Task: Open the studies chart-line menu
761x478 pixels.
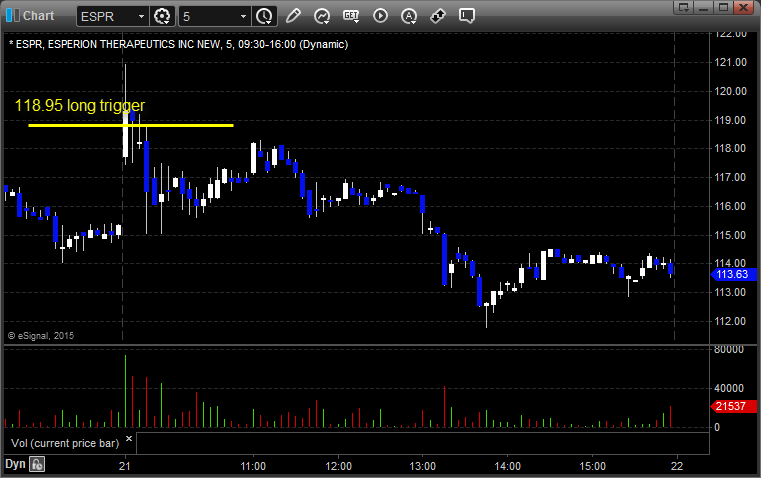Action: [322, 16]
